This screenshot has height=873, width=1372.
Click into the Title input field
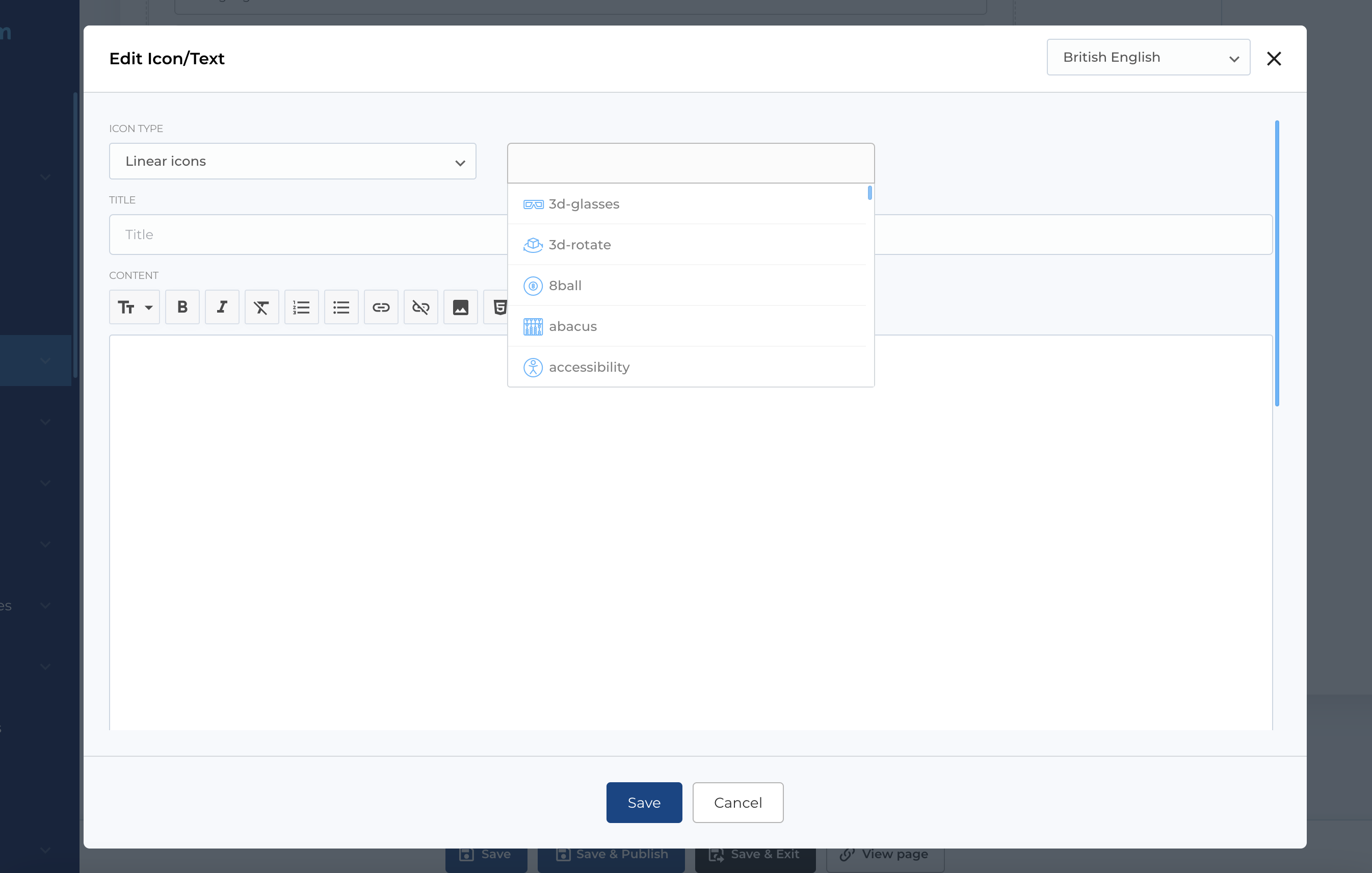(308, 235)
